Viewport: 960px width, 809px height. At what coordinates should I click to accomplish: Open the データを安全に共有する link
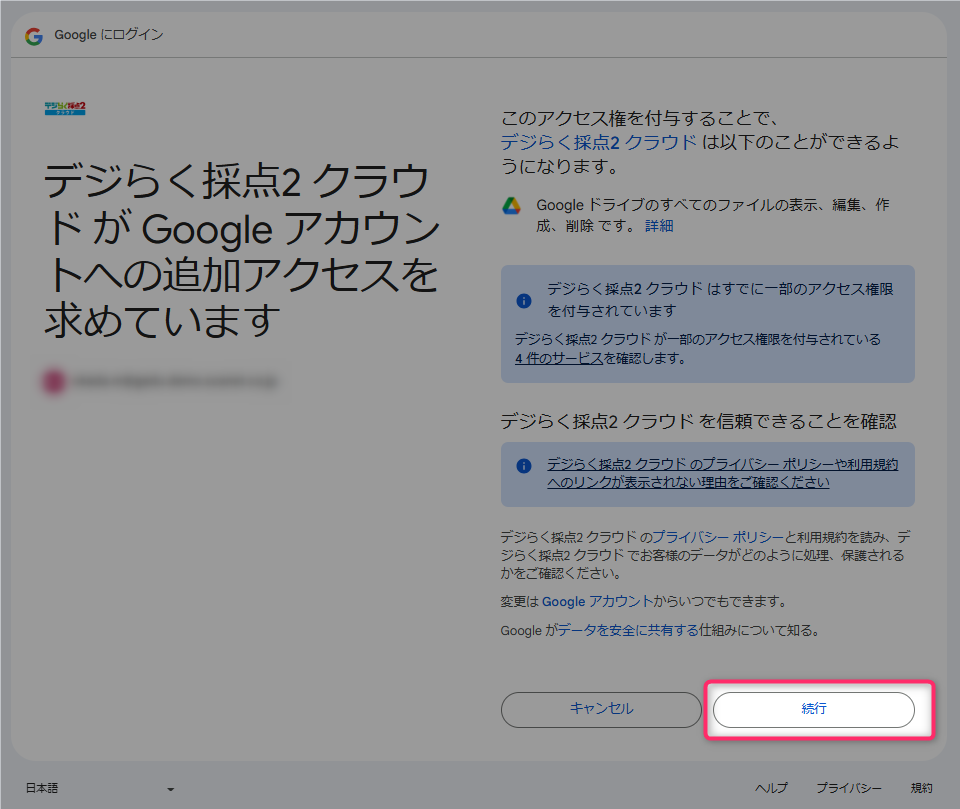628,630
